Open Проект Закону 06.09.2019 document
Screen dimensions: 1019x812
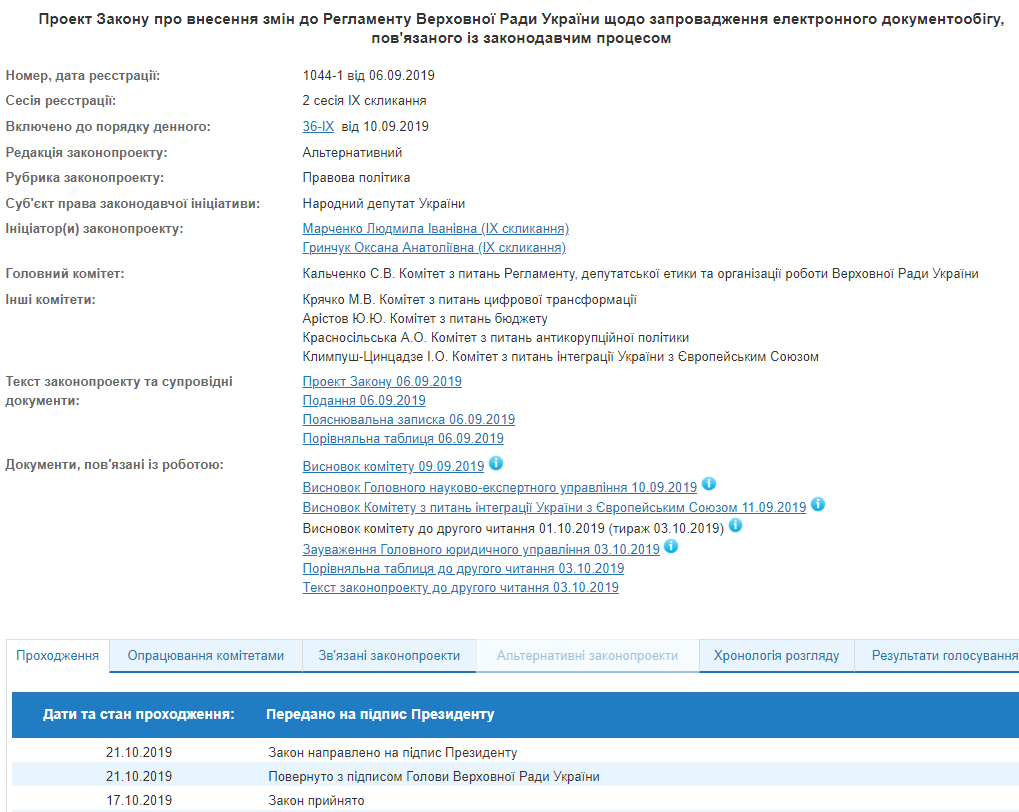coord(383,381)
